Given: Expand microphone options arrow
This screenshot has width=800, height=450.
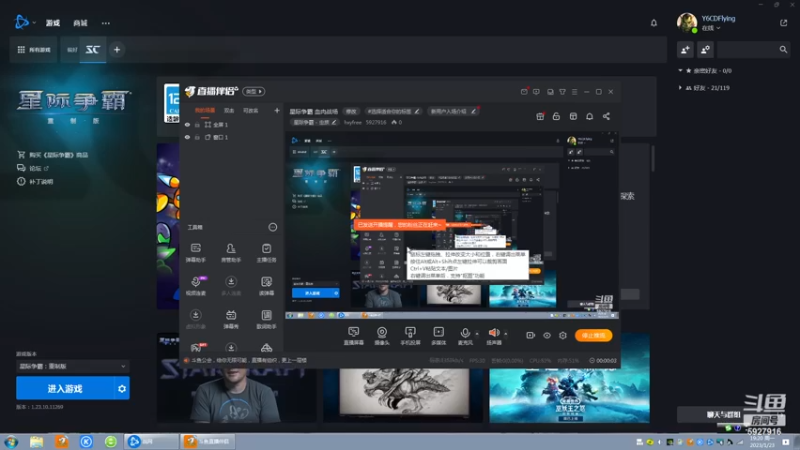Looking at the screenshot, I should (477, 334).
